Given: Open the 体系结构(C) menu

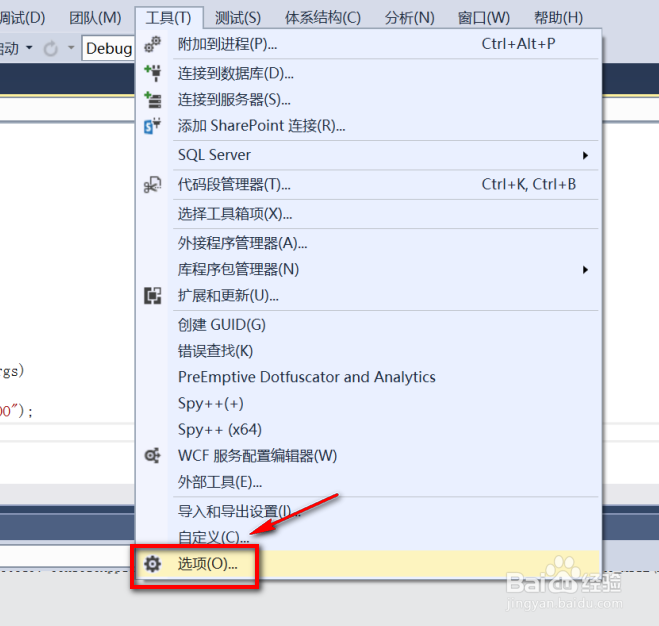Looking at the screenshot, I should click(323, 18).
